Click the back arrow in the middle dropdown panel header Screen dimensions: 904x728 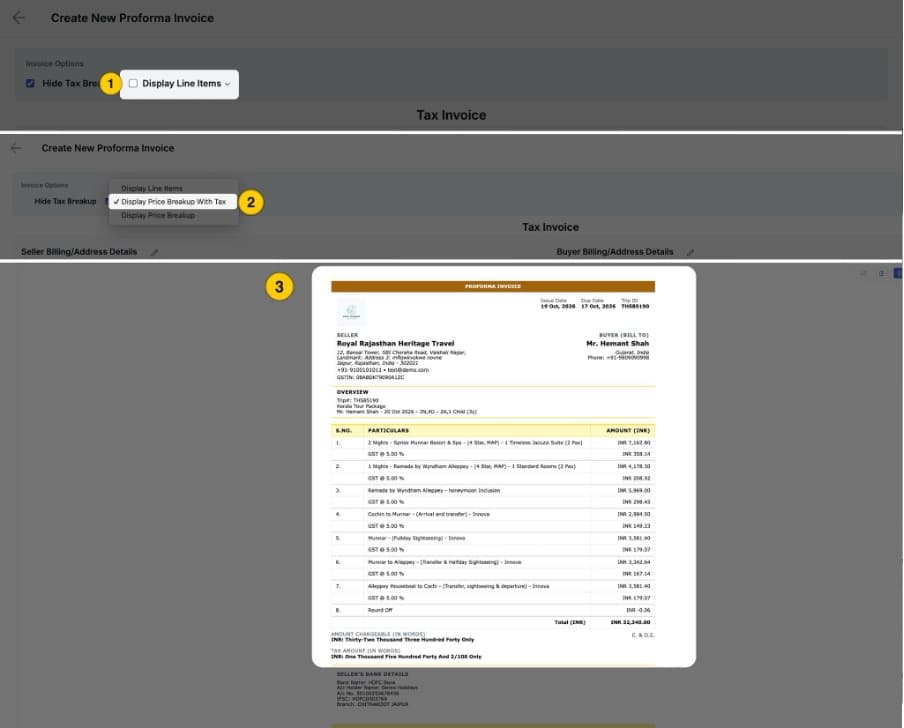tap(16, 148)
